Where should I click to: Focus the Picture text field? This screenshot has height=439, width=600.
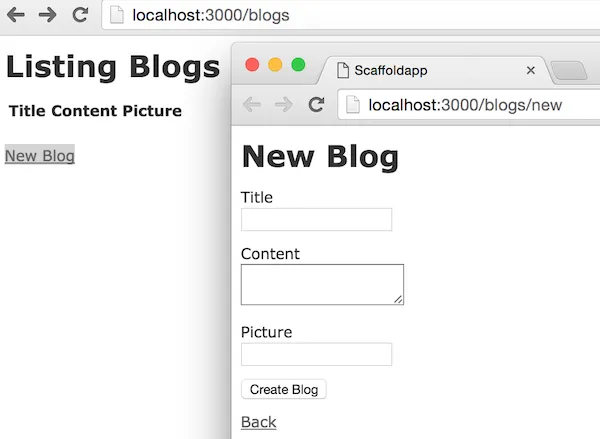pyautogui.click(x=316, y=354)
